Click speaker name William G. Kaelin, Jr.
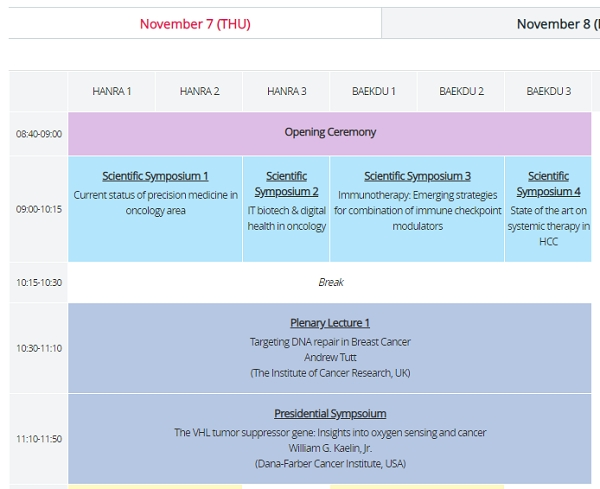Image resolution: width=600 pixels, height=489 pixels. tap(330, 448)
